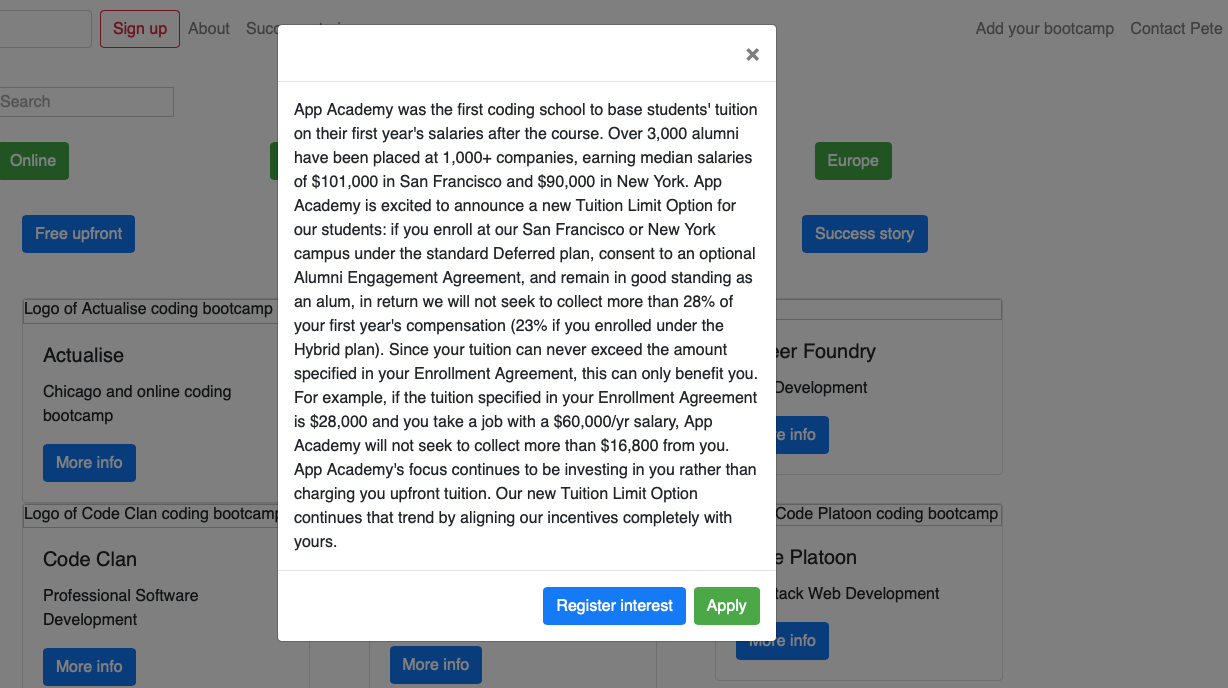This screenshot has height=688, width=1228.
Task: Click the Add your bootcamp link
Action: (x=1044, y=28)
